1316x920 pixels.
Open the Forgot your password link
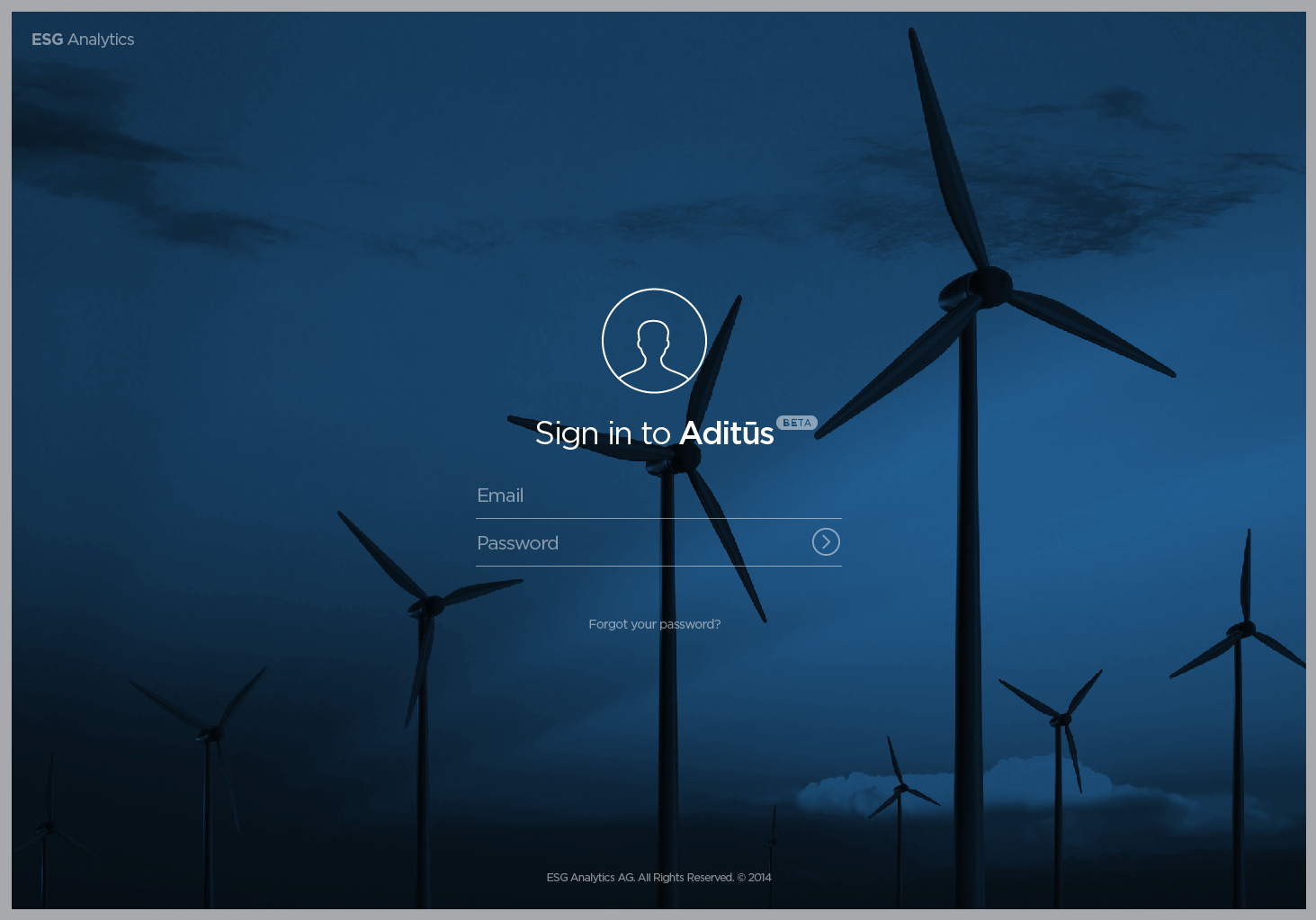pyautogui.click(x=654, y=624)
